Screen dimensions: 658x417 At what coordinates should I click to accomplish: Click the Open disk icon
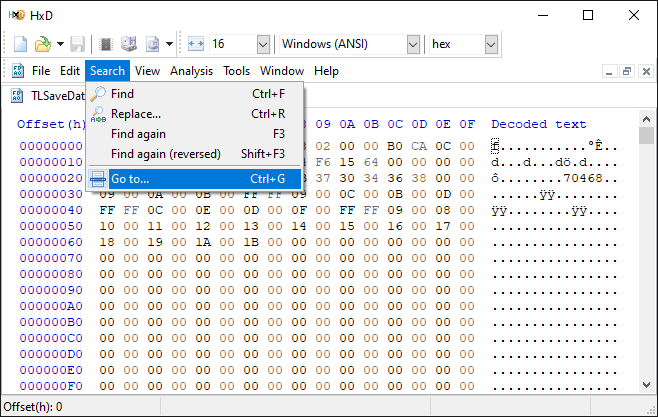129,44
